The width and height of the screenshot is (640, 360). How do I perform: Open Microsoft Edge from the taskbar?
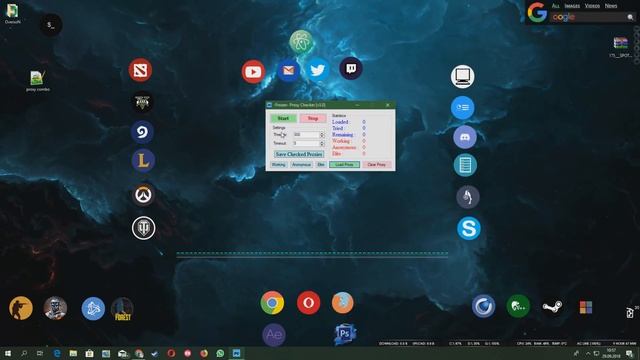[x=57, y=353]
